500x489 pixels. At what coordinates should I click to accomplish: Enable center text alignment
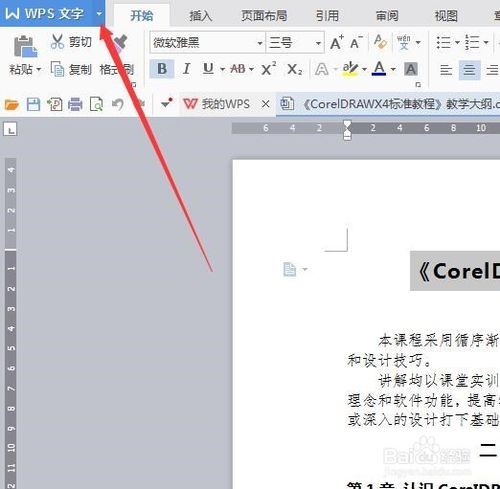[x=469, y=70]
